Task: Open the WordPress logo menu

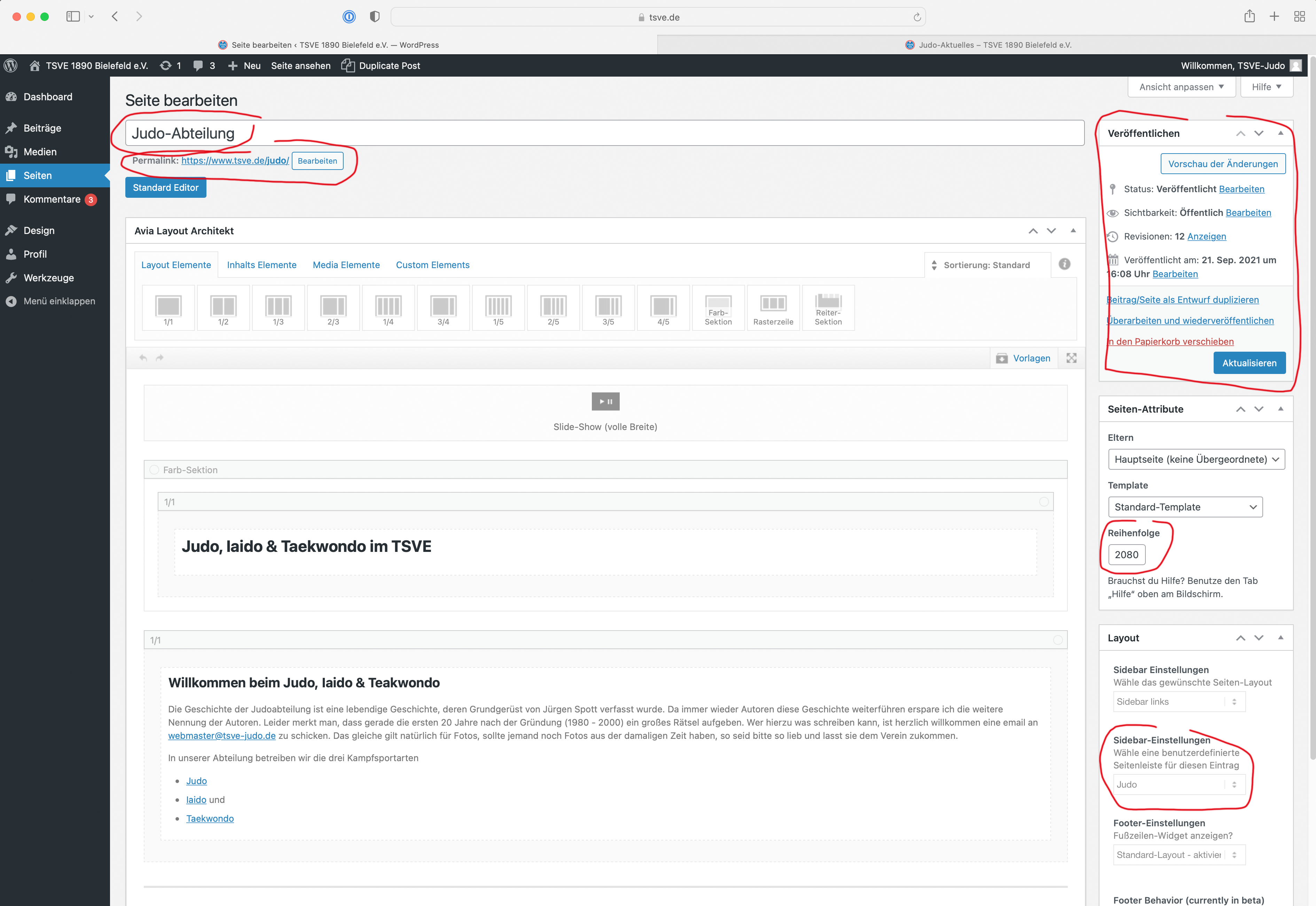Action: [x=11, y=65]
